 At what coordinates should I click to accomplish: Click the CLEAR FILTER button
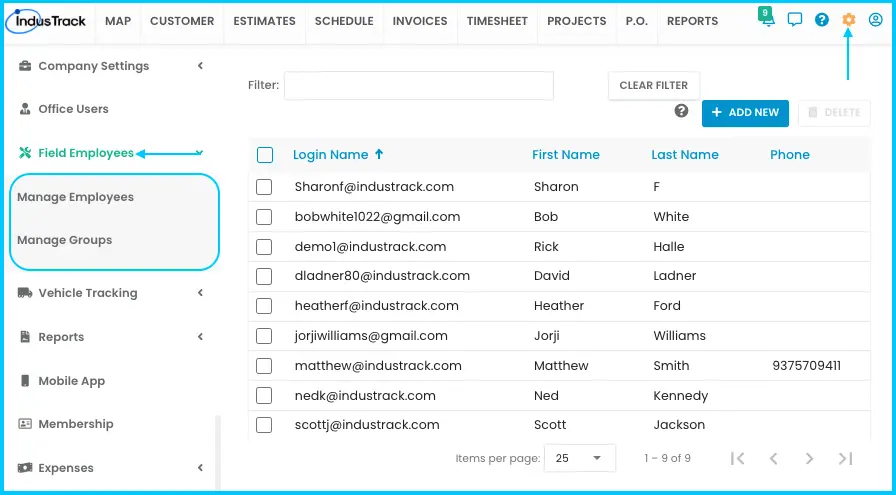click(x=654, y=85)
